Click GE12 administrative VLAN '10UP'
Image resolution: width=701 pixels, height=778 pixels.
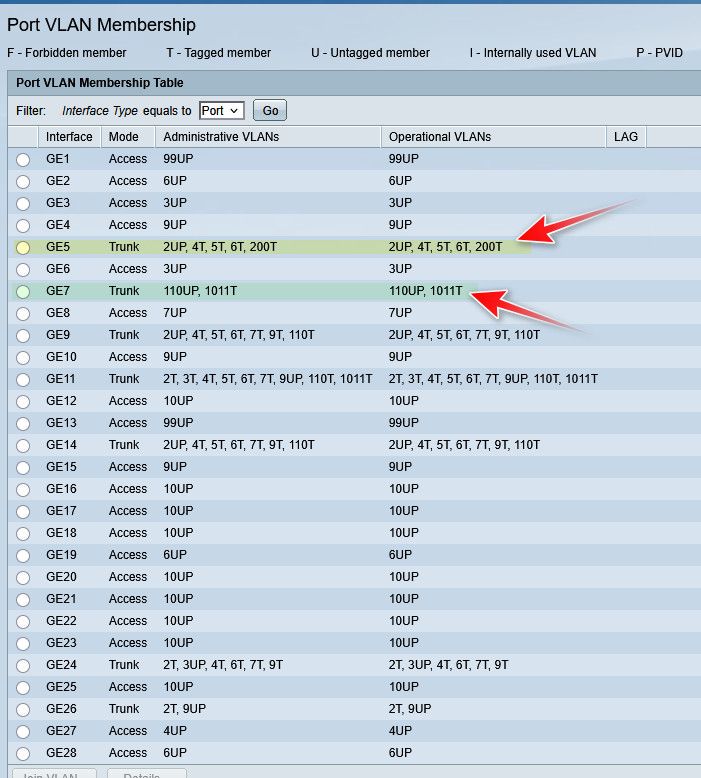click(179, 401)
